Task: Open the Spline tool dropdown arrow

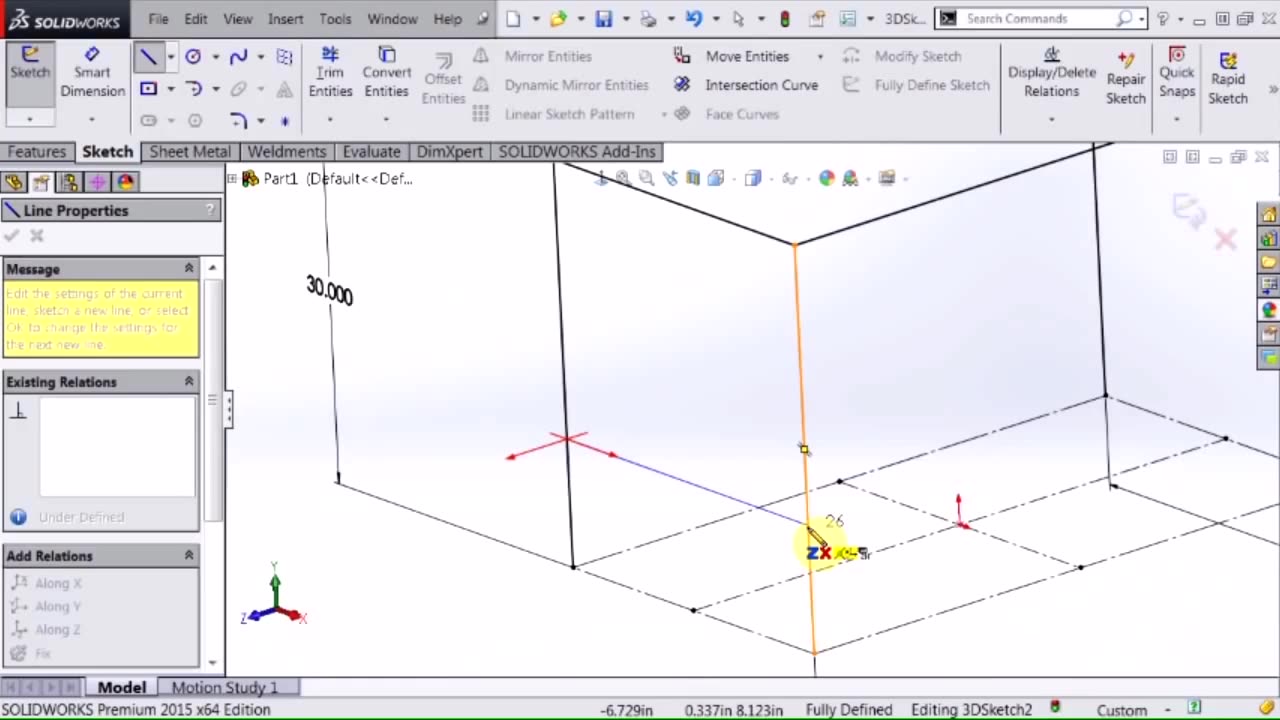Action: [x=261, y=57]
